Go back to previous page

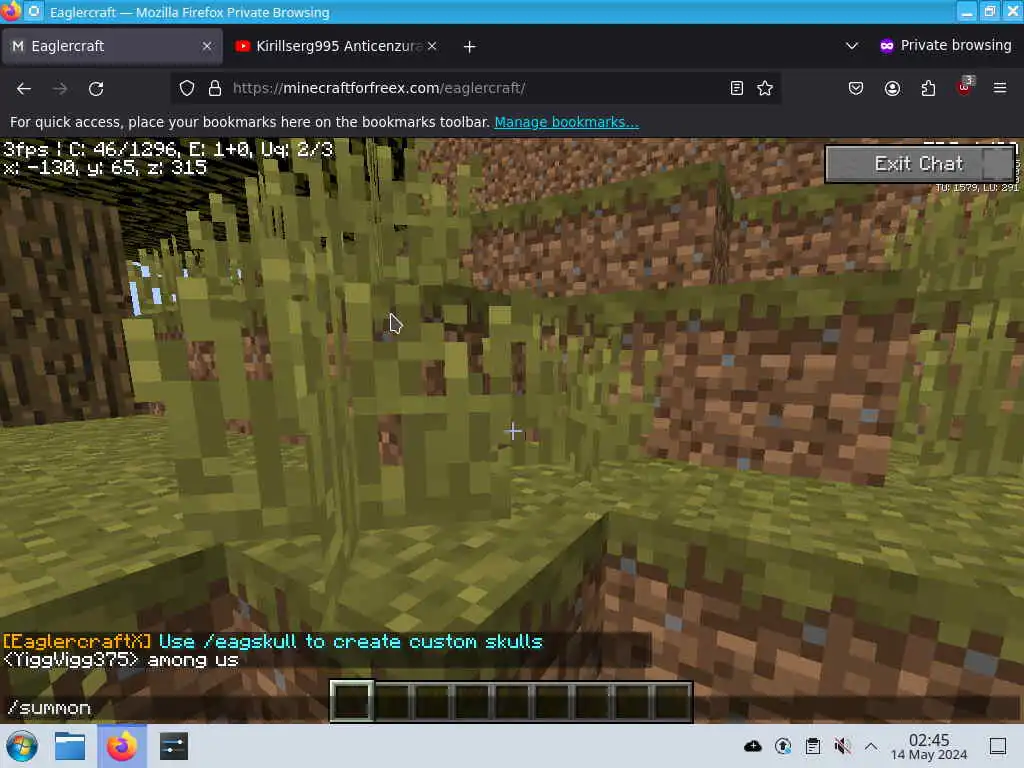tap(24, 88)
